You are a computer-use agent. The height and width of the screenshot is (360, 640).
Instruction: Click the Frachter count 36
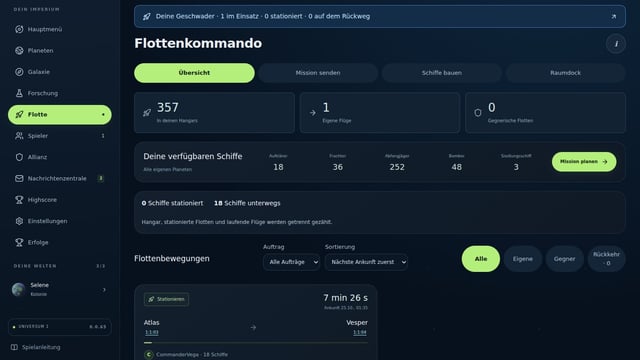(338, 167)
